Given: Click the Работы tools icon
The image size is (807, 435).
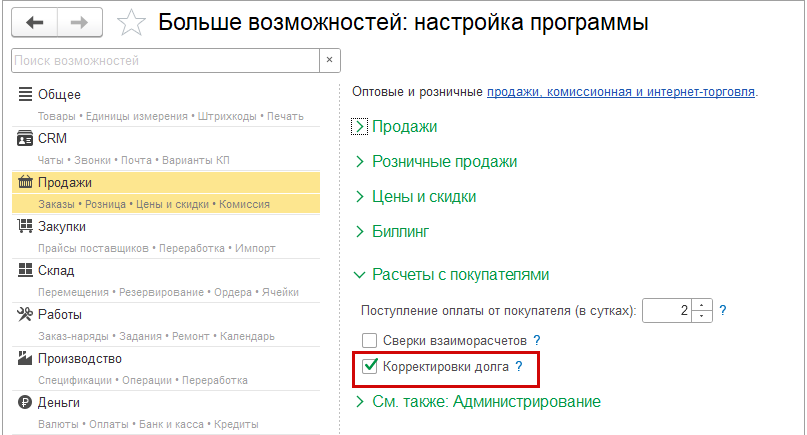Looking at the screenshot, I should click(25, 314).
